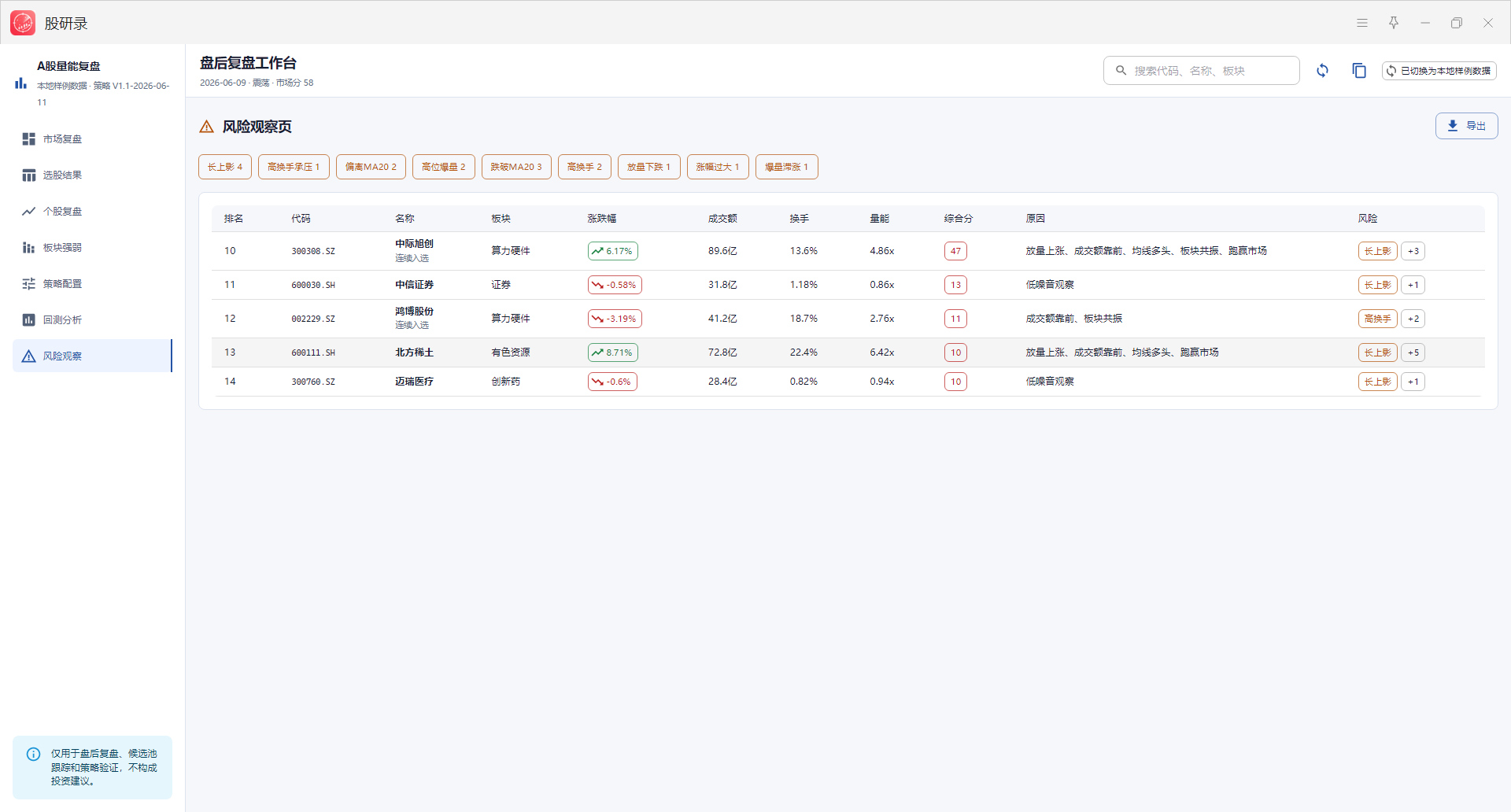
Task: Click 创新药 sector cell
Action: click(506, 382)
